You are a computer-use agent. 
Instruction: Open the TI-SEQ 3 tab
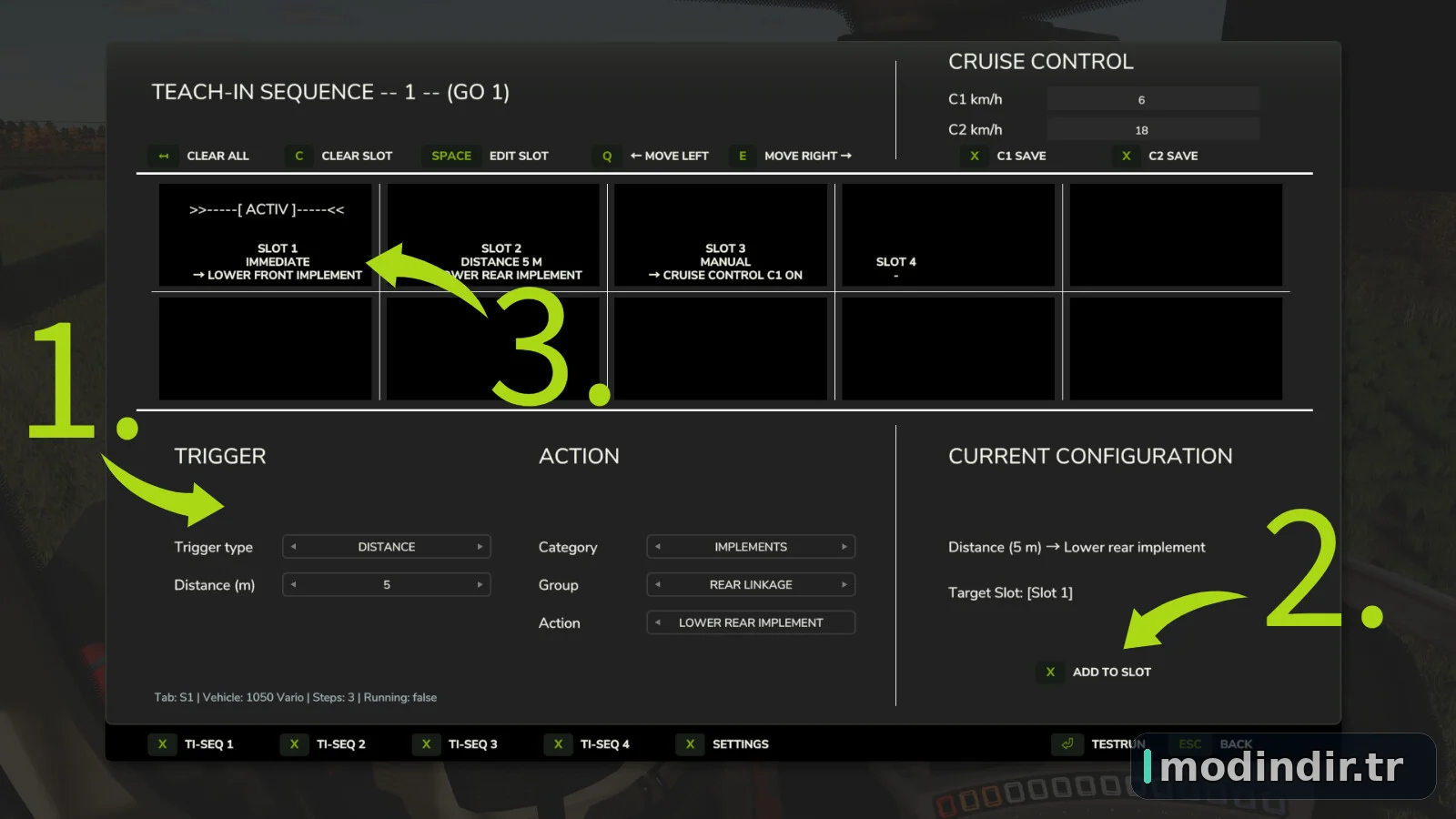pos(456,743)
